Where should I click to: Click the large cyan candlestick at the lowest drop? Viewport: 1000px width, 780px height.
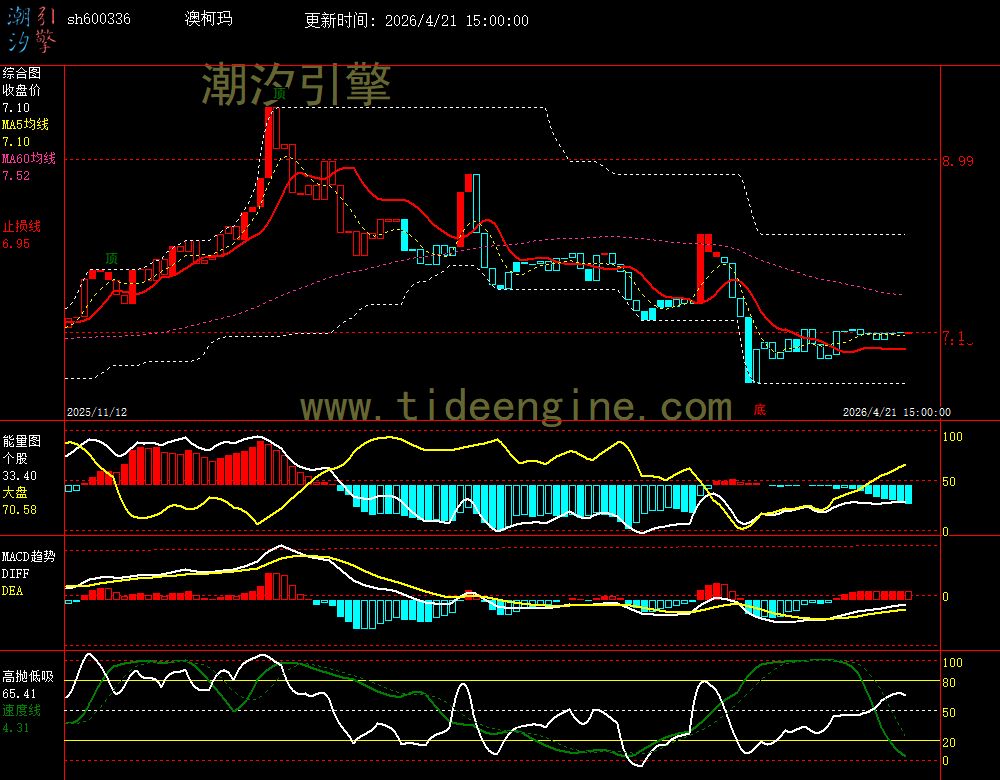coord(749,350)
